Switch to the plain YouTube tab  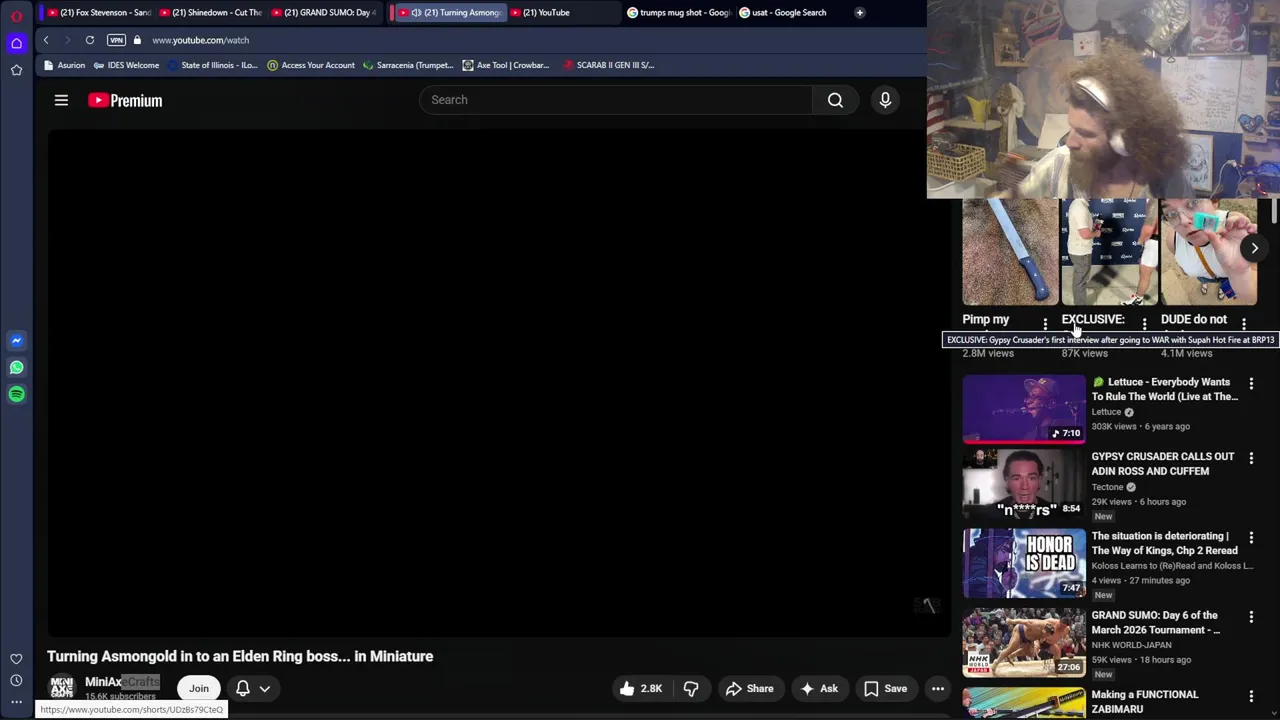click(548, 12)
